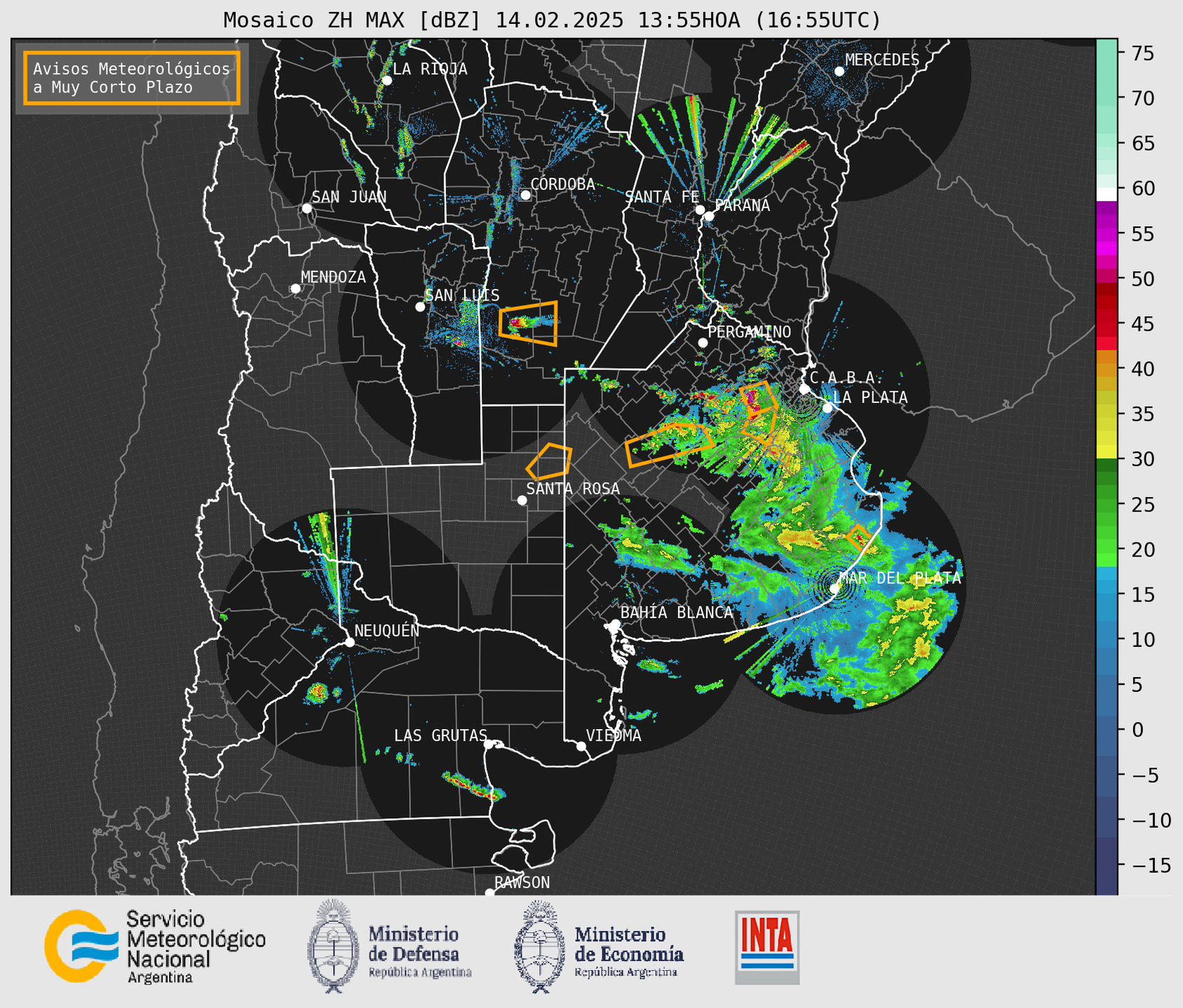Click the map title Mosaico ZH MAX

pos(553,20)
